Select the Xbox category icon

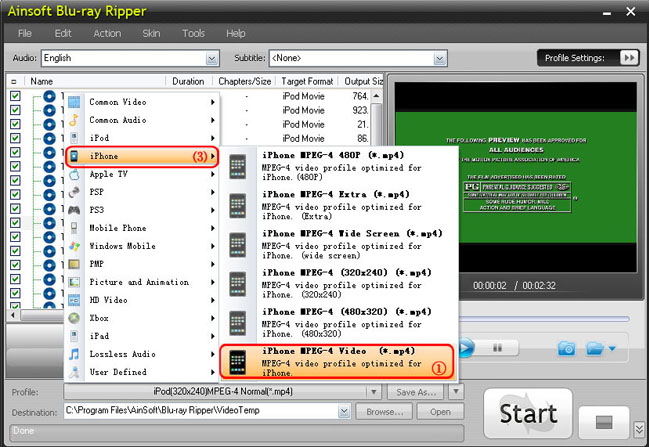pyautogui.click(x=74, y=318)
